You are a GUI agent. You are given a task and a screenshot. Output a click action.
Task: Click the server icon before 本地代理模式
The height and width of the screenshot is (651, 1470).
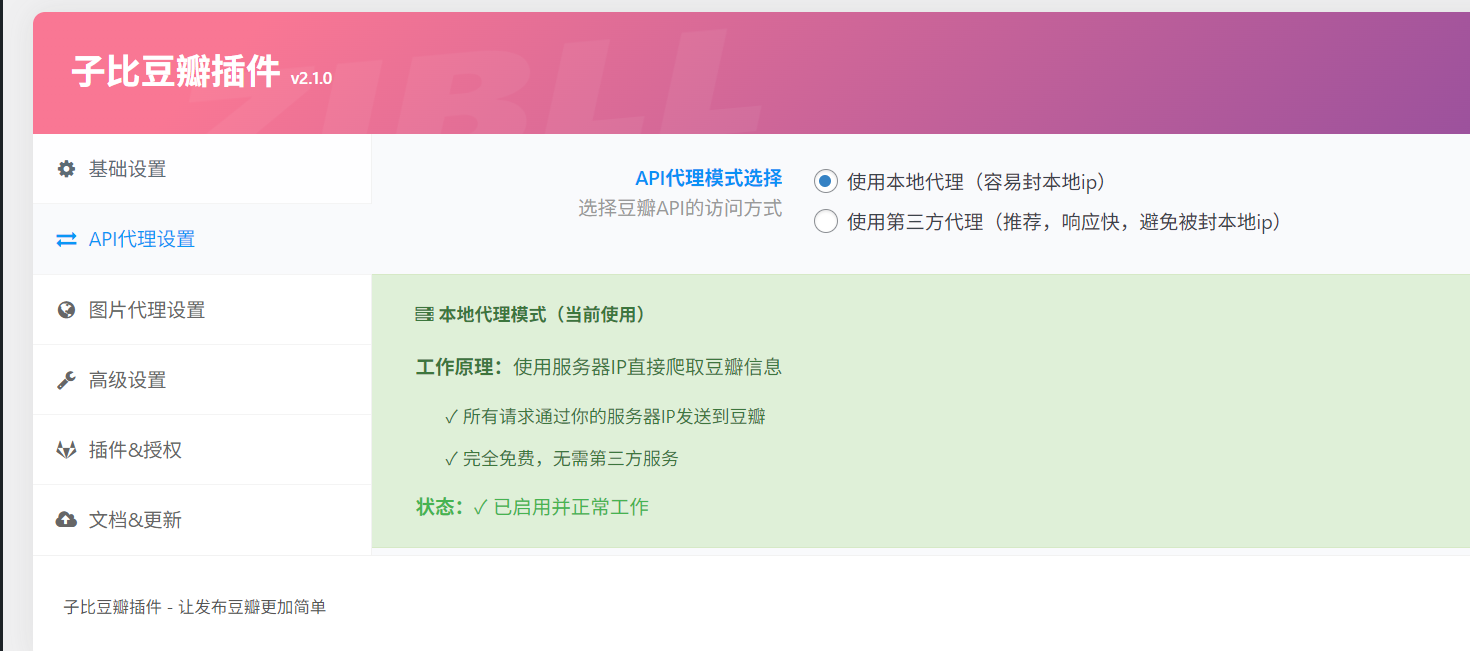[x=423, y=313]
